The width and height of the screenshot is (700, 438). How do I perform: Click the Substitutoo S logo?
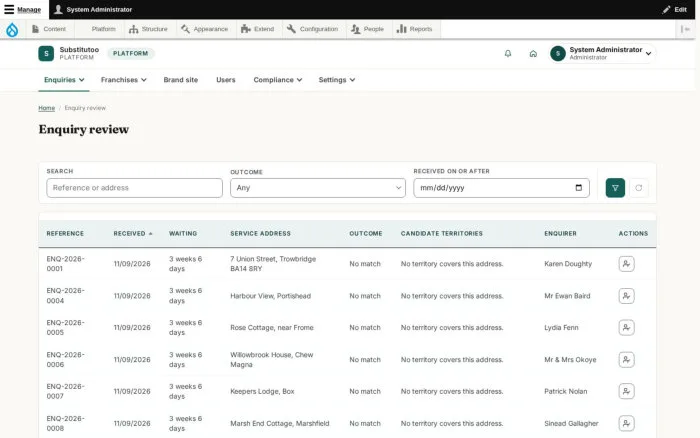[46, 54]
